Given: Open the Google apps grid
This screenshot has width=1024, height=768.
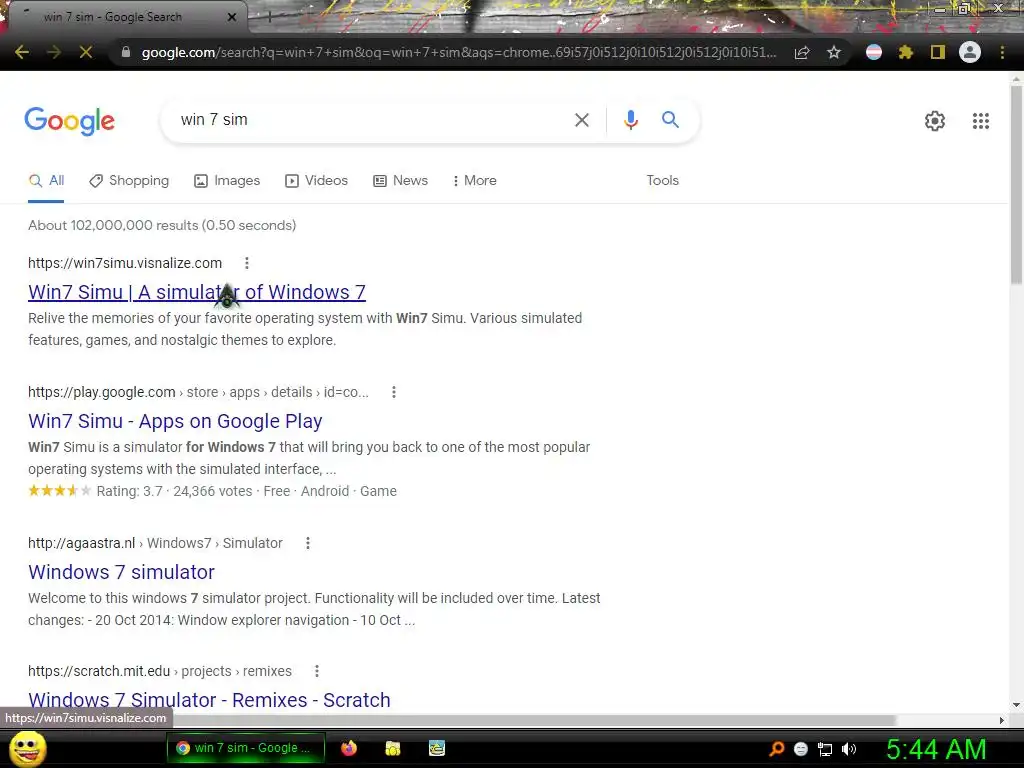Looking at the screenshot, I should (981, 121).
